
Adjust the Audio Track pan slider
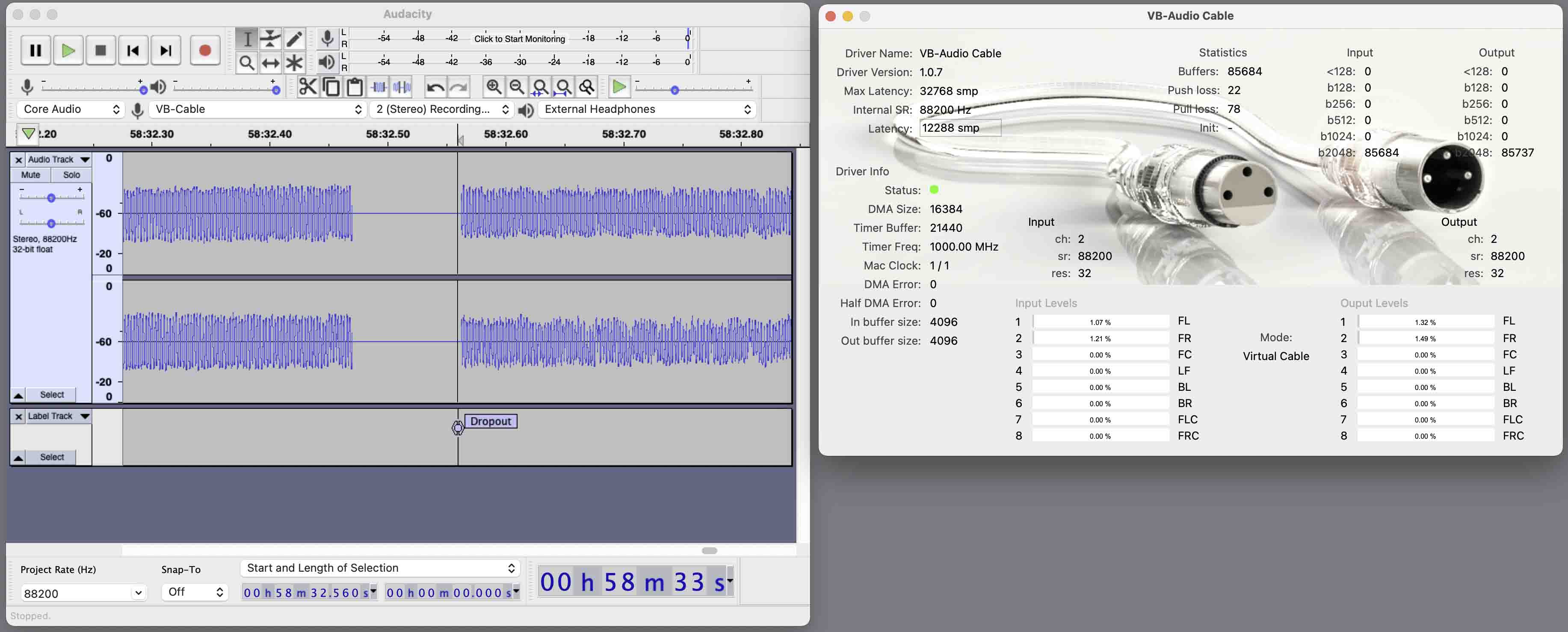(51, 223)
